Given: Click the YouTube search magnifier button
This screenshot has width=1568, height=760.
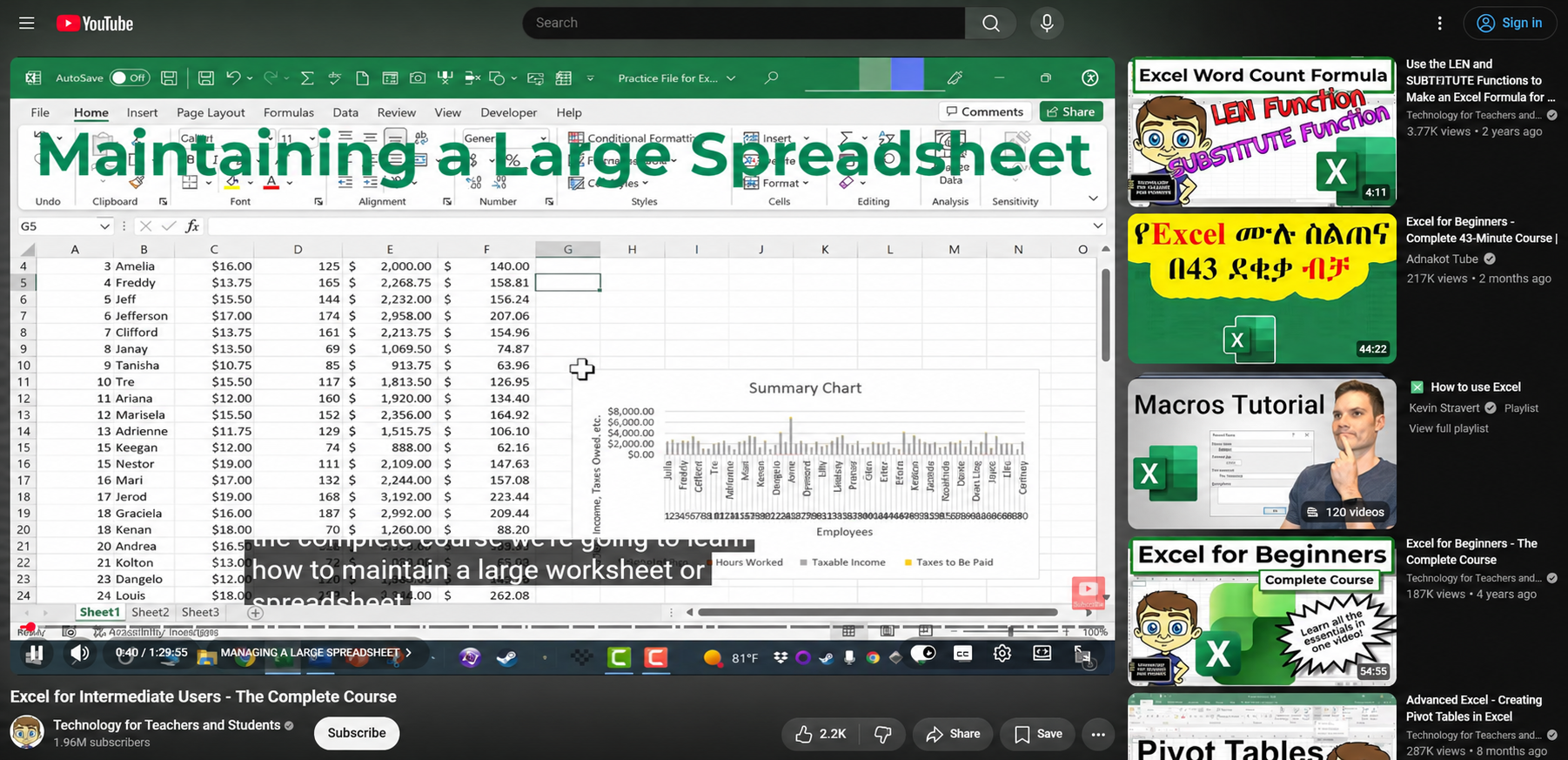Looking at the screenshot, I should [990, 23].
